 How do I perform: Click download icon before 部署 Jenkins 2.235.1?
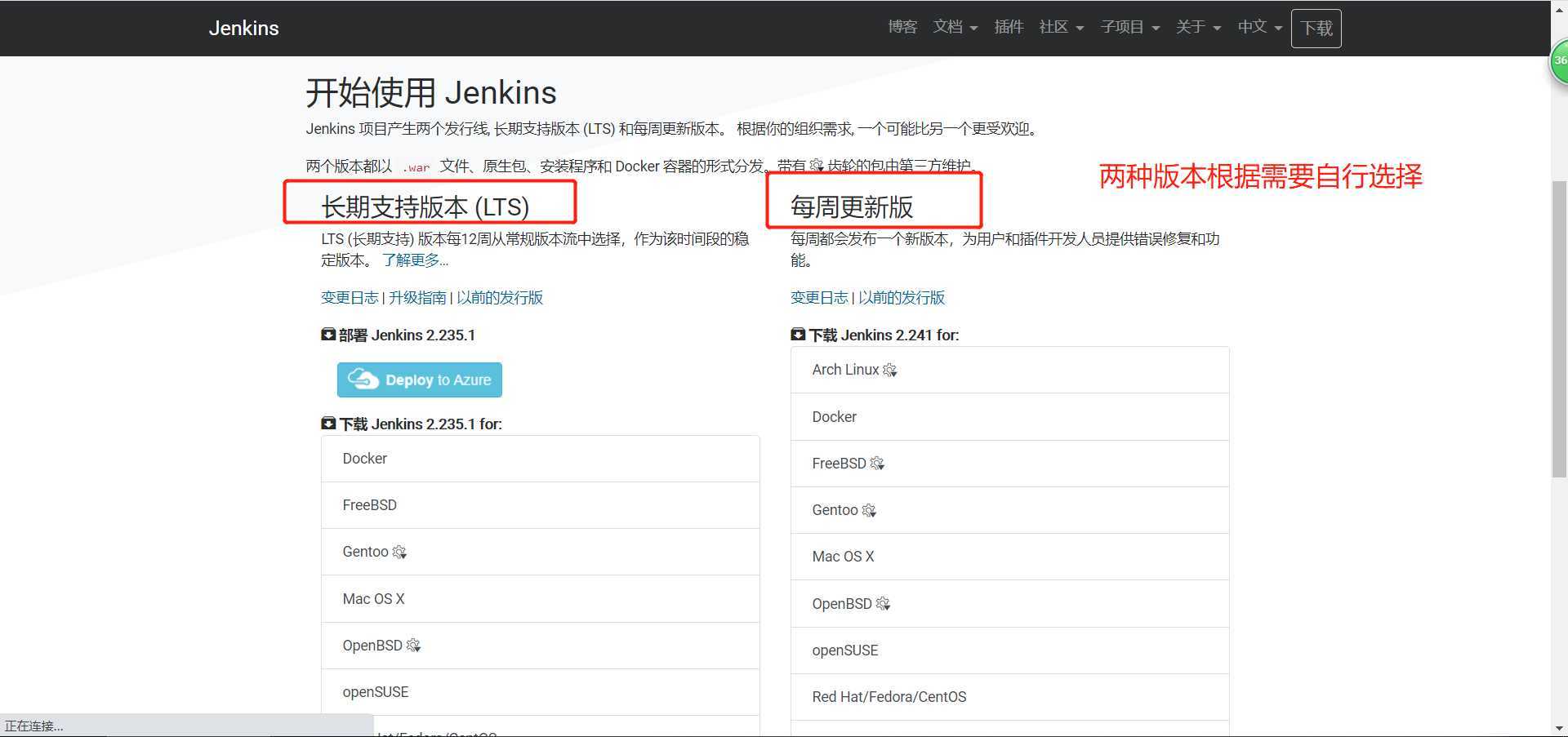click(328, 335)
